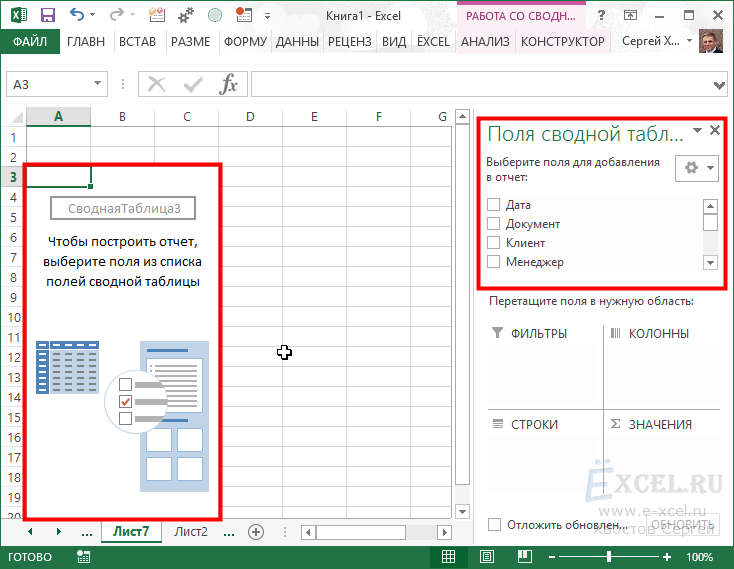The width and height of the screenshot is (734, 569).
Task: Click the ОБНОВИТЬ button
Action: click(683, 525)
